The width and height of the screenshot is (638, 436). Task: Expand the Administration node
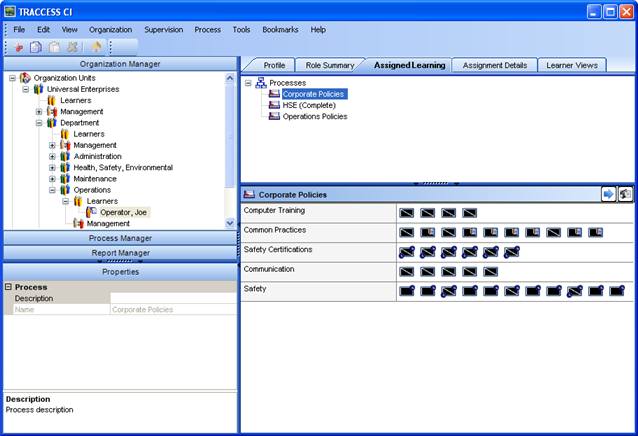coord(52,156)
